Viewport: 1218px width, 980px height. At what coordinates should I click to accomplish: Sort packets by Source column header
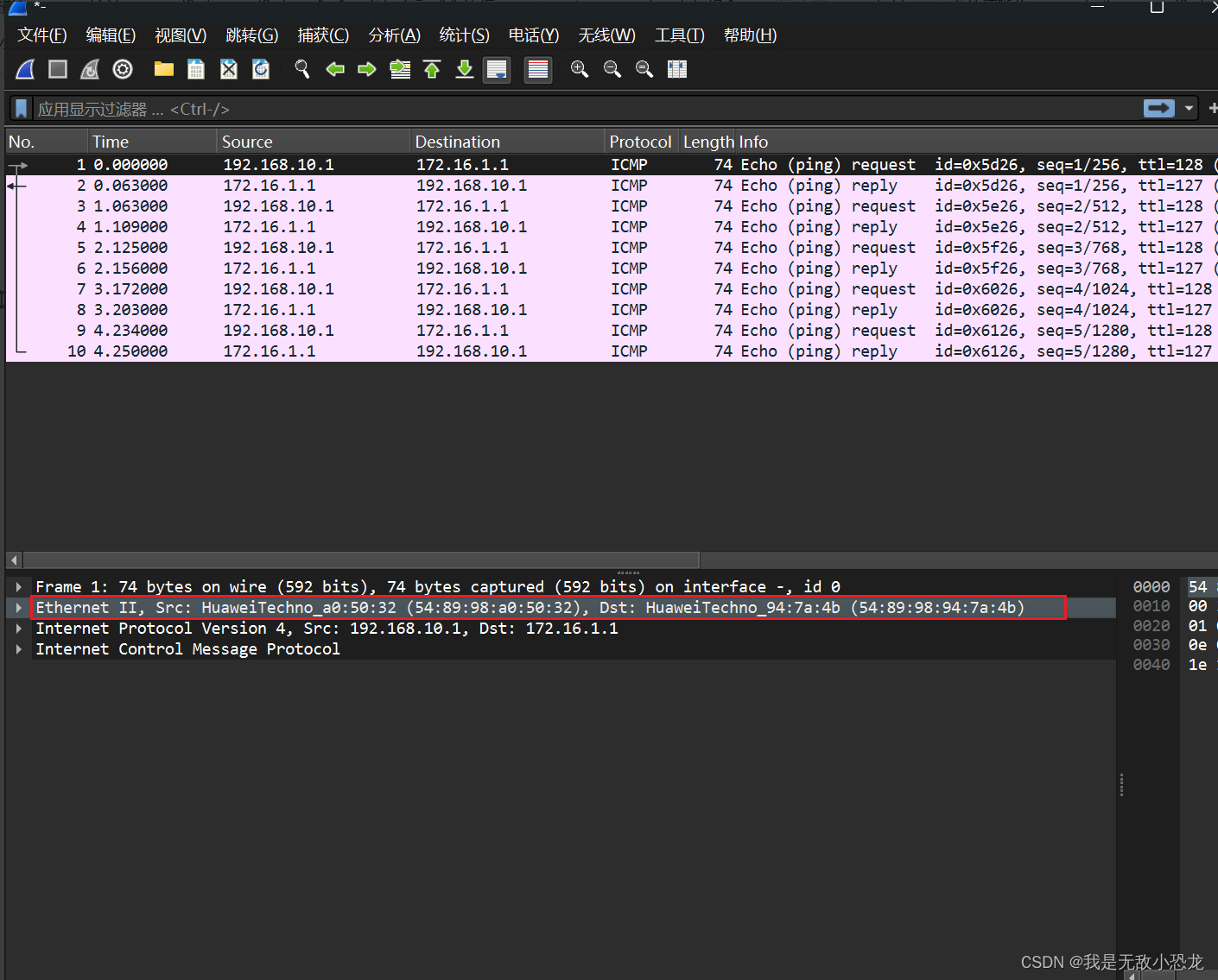313,142
